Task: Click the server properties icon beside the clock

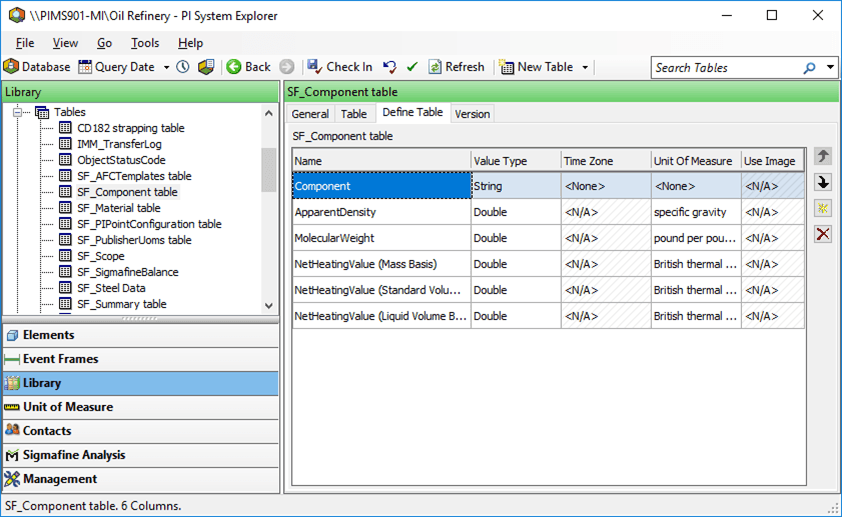Action: pos(206,67)
